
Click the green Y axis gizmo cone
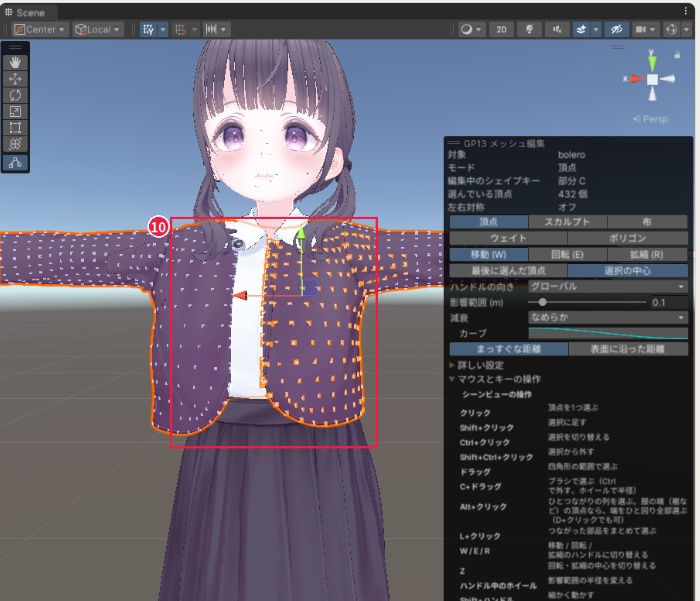tap(652, 62)
